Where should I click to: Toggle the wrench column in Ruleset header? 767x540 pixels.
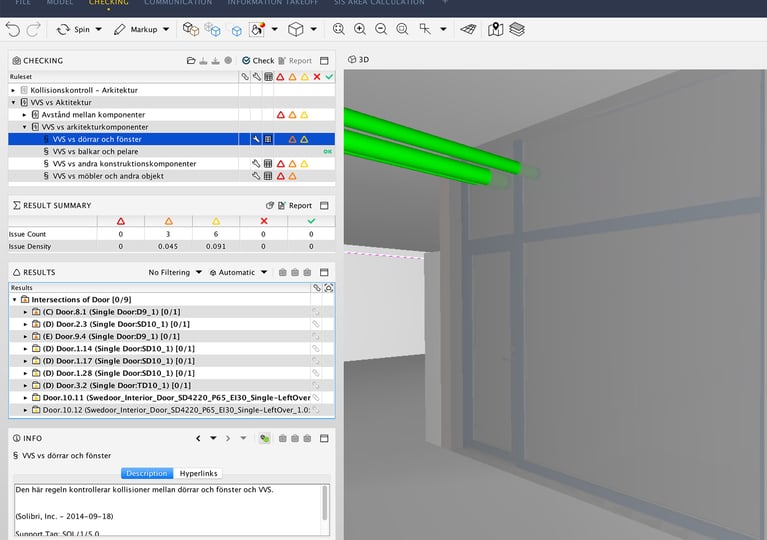coord(256,77)
